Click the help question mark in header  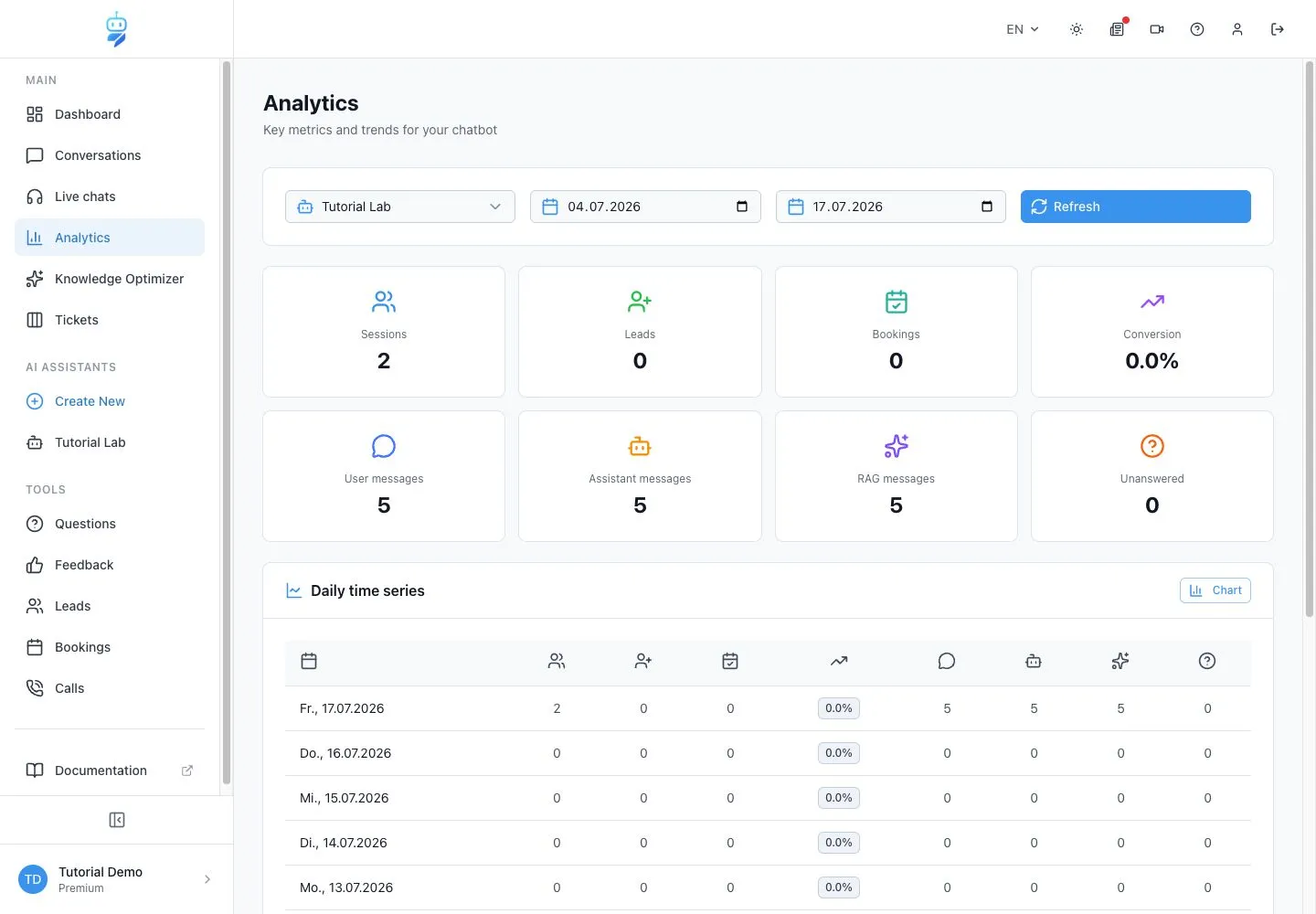pos(1197,29)
